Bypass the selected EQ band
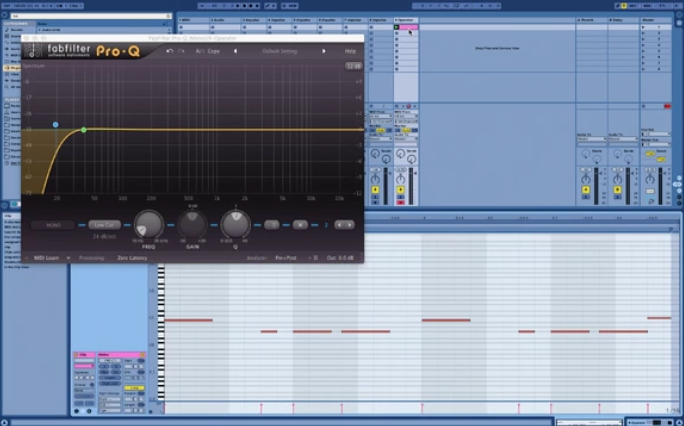This screenshot has height=426, width=684. click(x=272, y=225)
